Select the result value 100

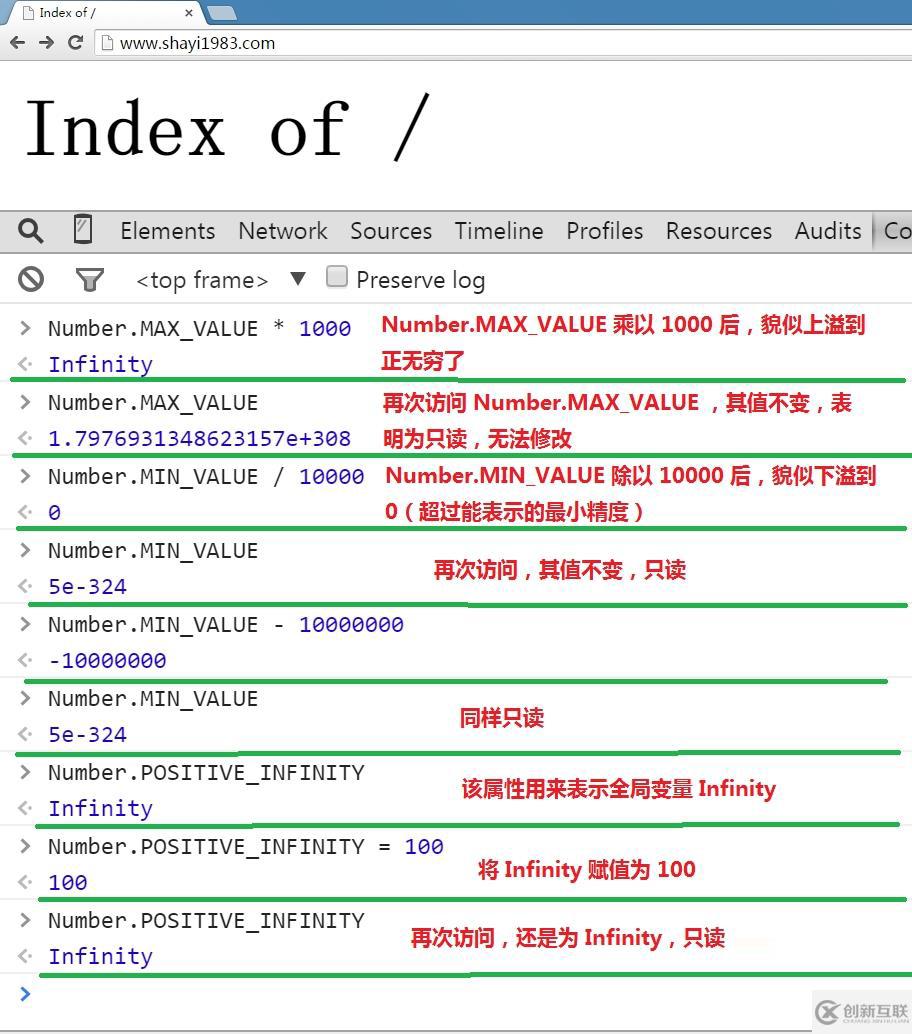tap(68, 882)
